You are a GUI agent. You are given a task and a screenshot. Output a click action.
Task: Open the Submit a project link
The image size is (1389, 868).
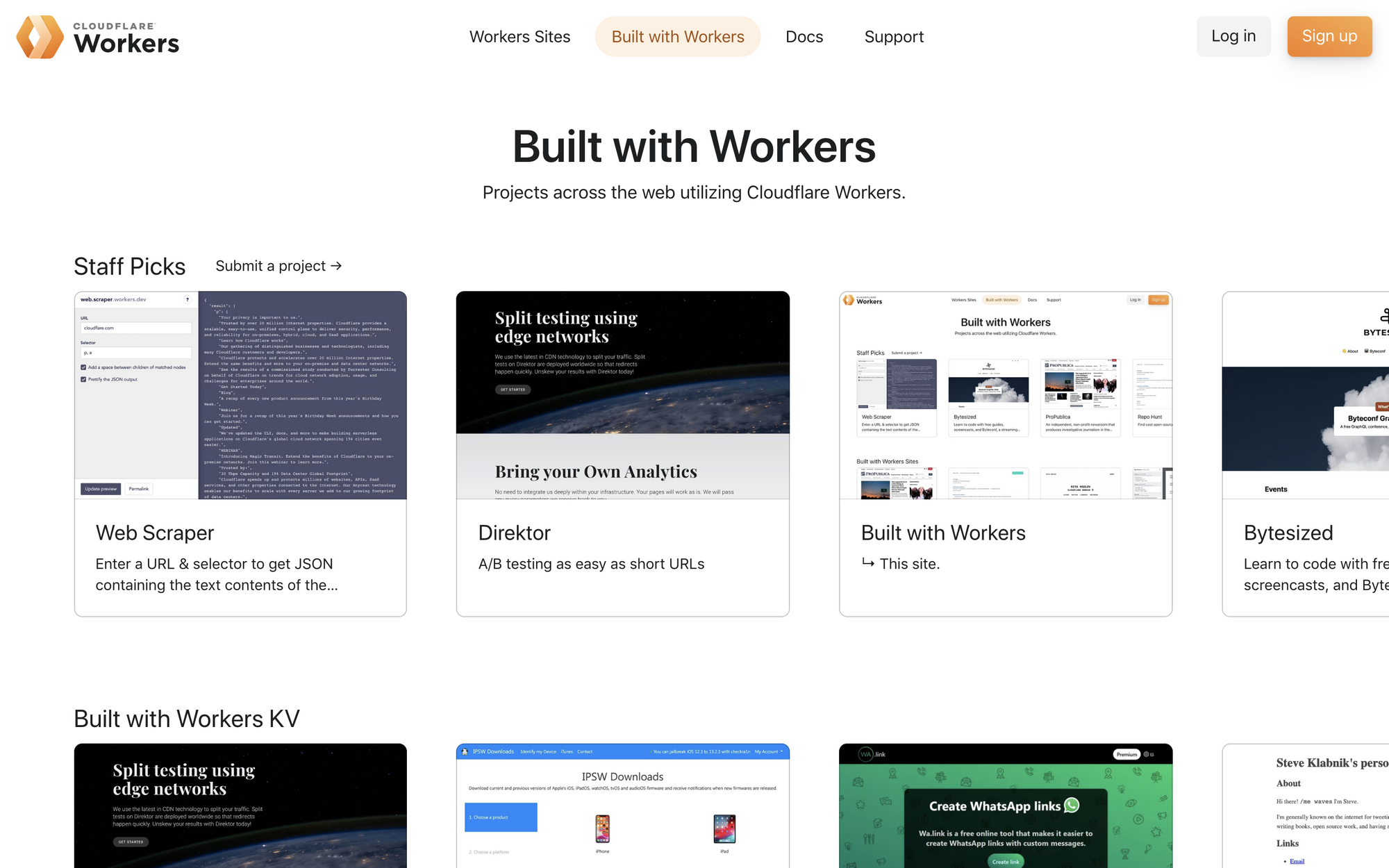(277, 266)
